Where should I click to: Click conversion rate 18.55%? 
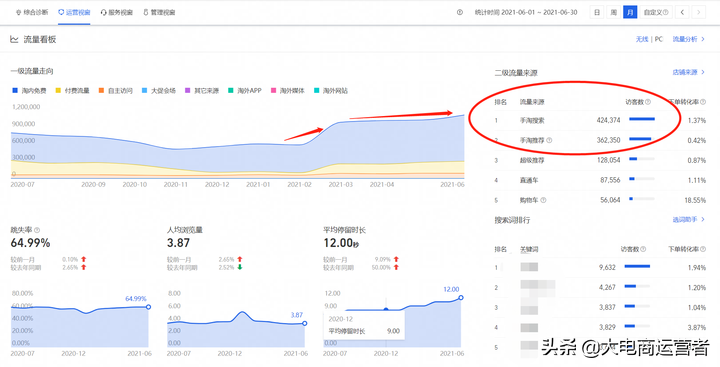point(694,200)
